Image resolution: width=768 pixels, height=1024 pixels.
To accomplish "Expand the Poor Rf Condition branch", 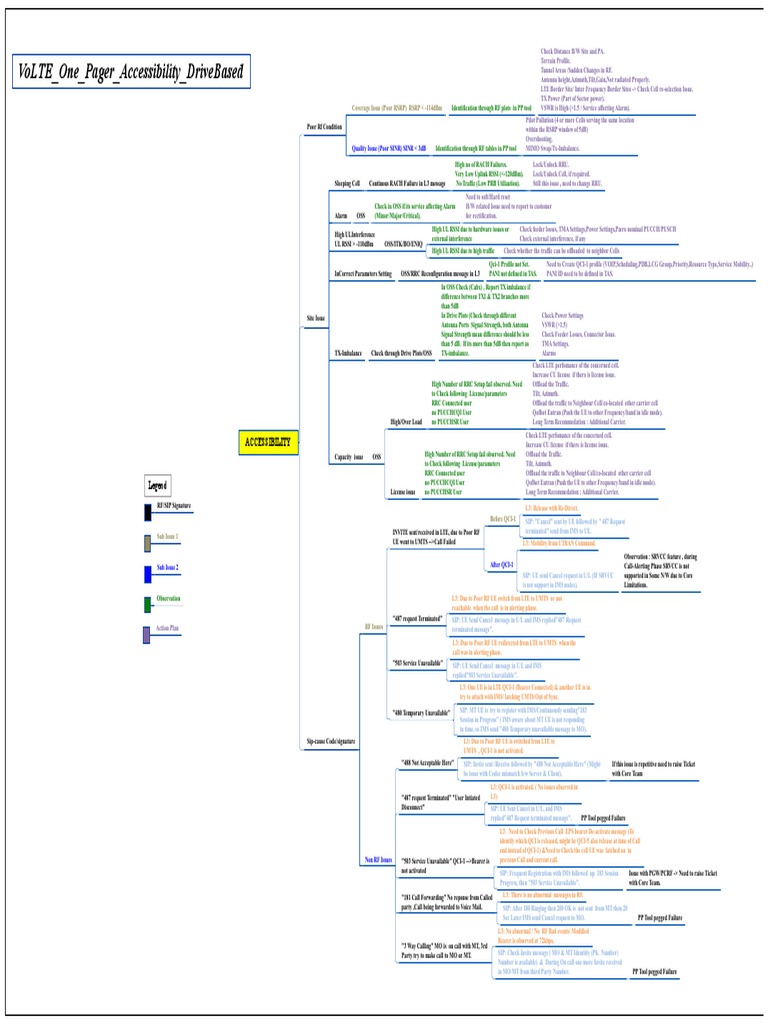I will [323, 128].
